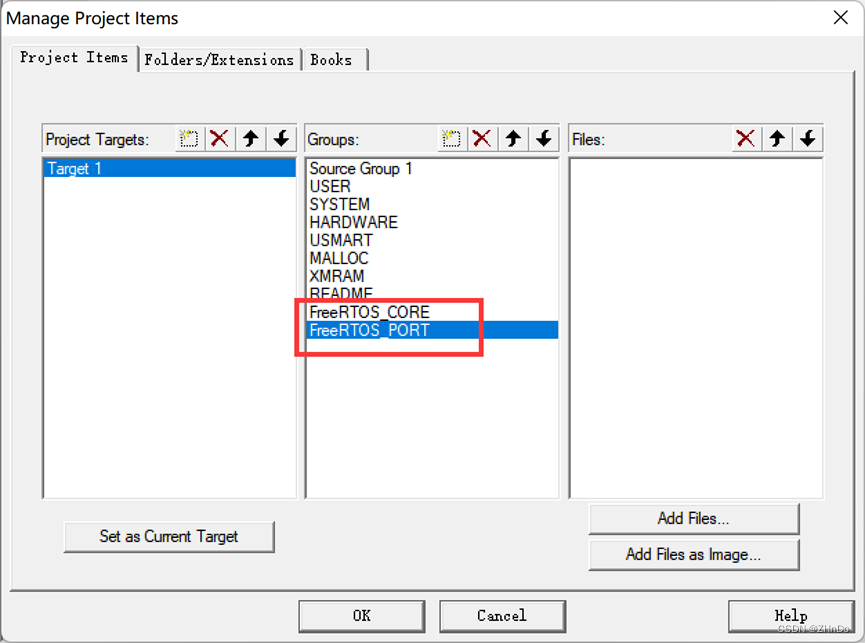Move file down arrow in Files

808,138
